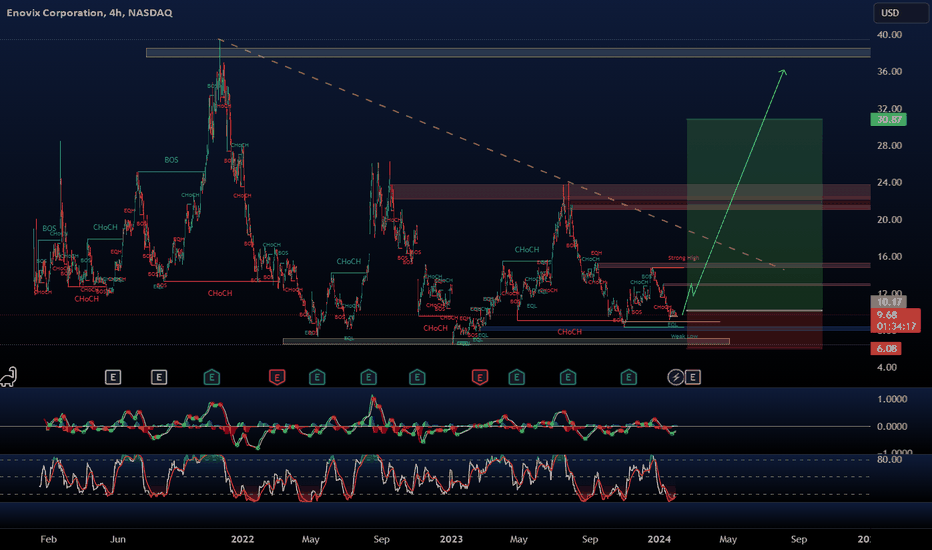Screen dimensions: 932x550
Task: Click the 80.00 oscillator scale value
Action: (889, 459)
